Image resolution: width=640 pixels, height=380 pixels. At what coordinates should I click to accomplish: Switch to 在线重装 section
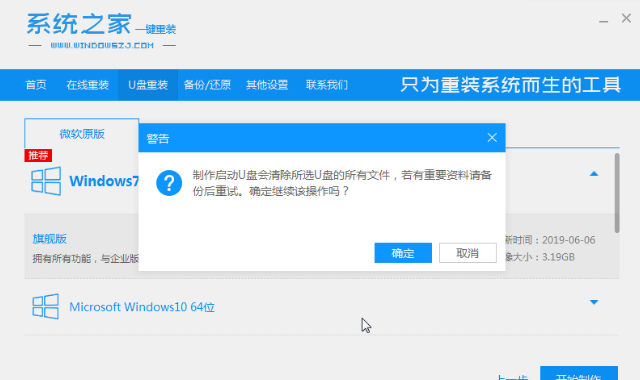click(x=88, y=85)
